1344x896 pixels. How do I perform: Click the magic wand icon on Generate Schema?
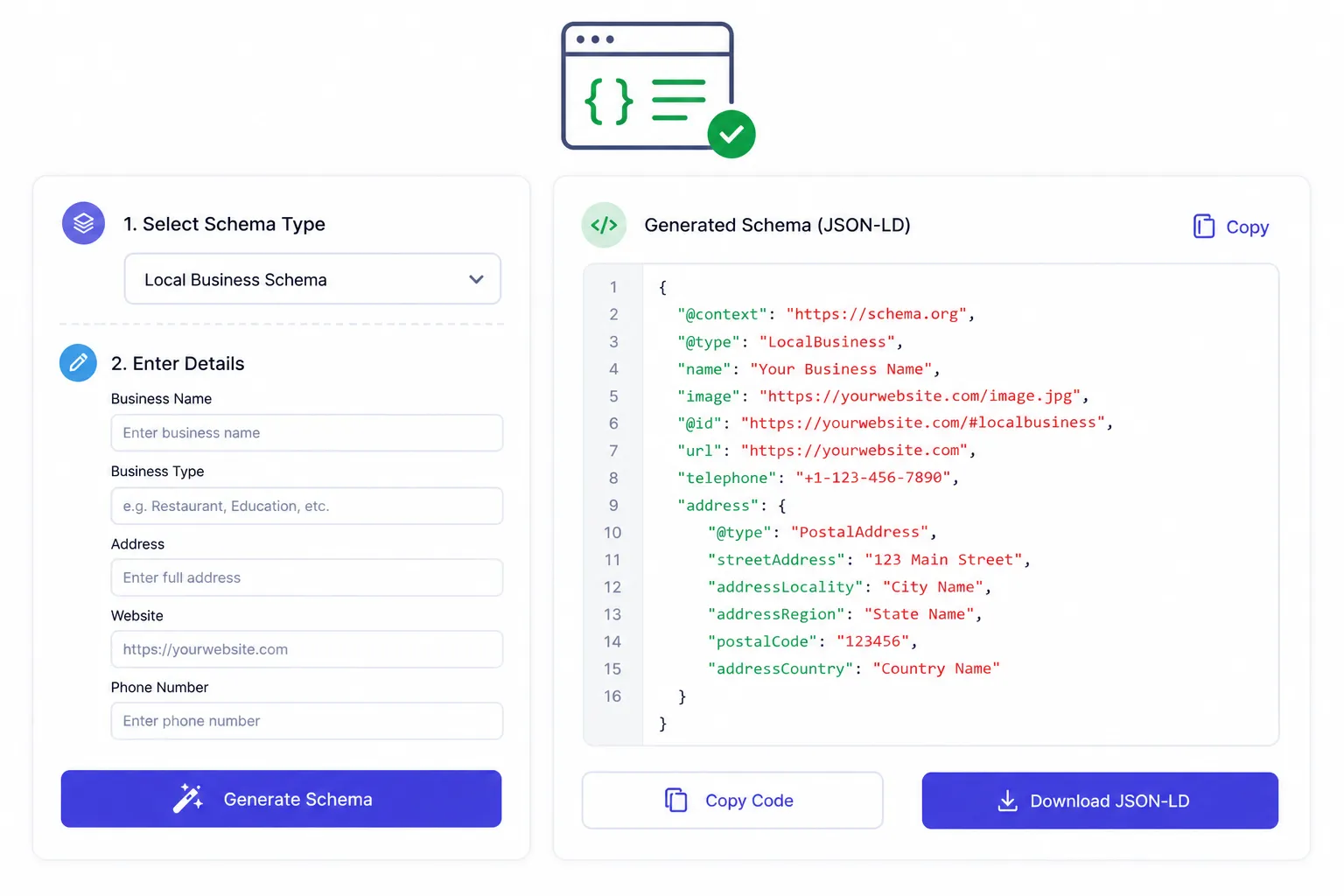click(187, 799)
